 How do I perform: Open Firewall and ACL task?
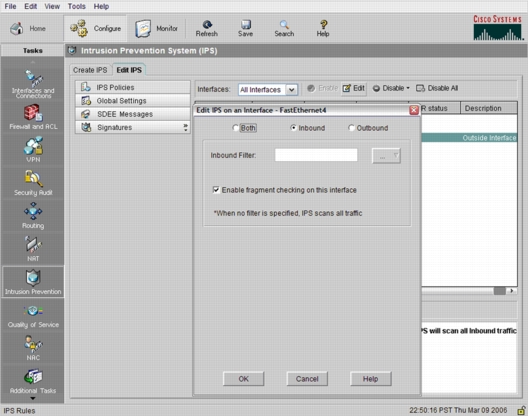click(33, 117)
